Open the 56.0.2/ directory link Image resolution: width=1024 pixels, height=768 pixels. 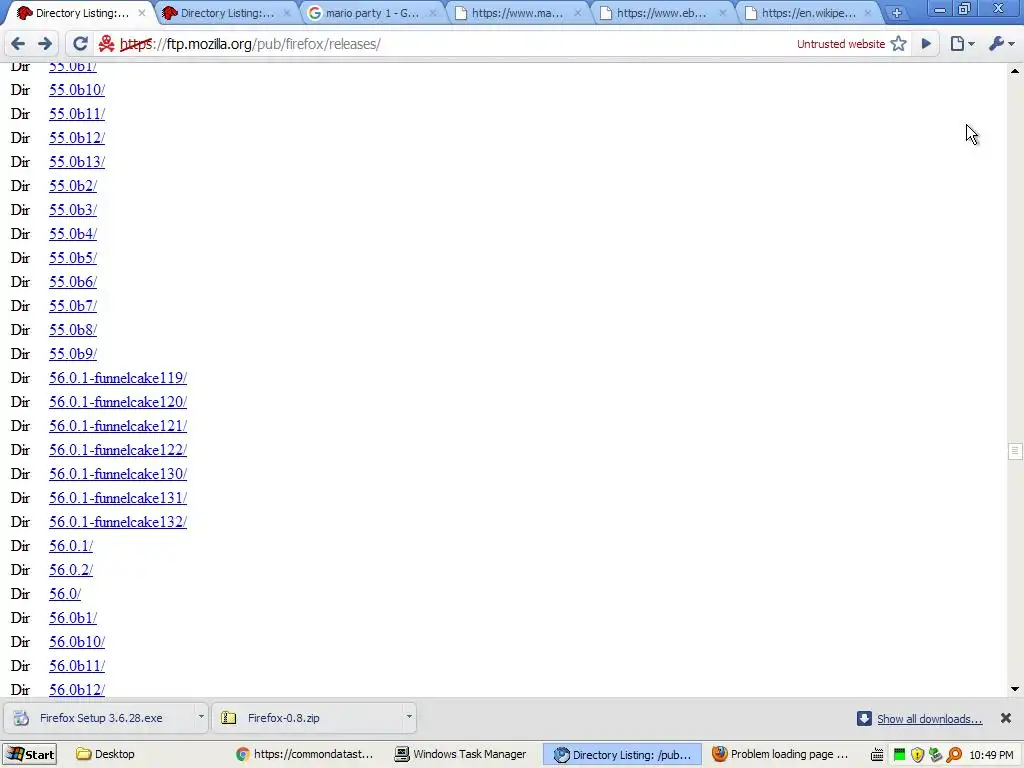click(71, 569)
